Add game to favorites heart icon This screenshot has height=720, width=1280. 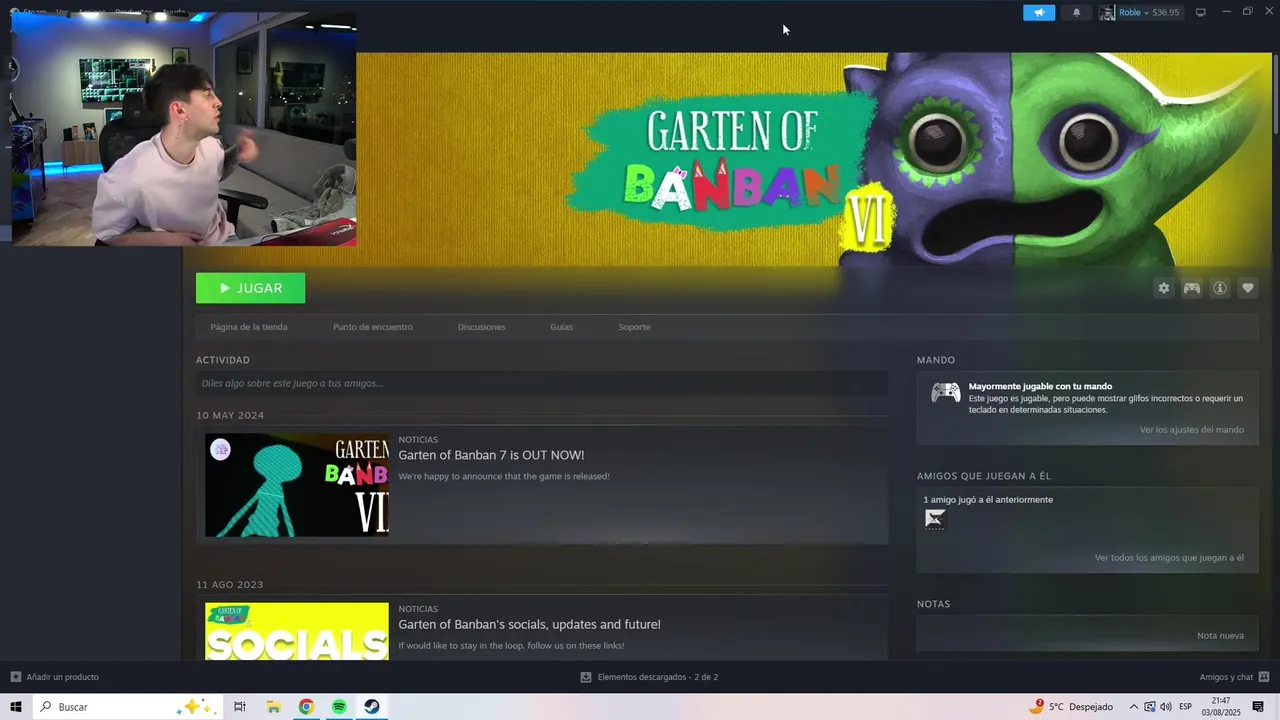pos(1248,288)
